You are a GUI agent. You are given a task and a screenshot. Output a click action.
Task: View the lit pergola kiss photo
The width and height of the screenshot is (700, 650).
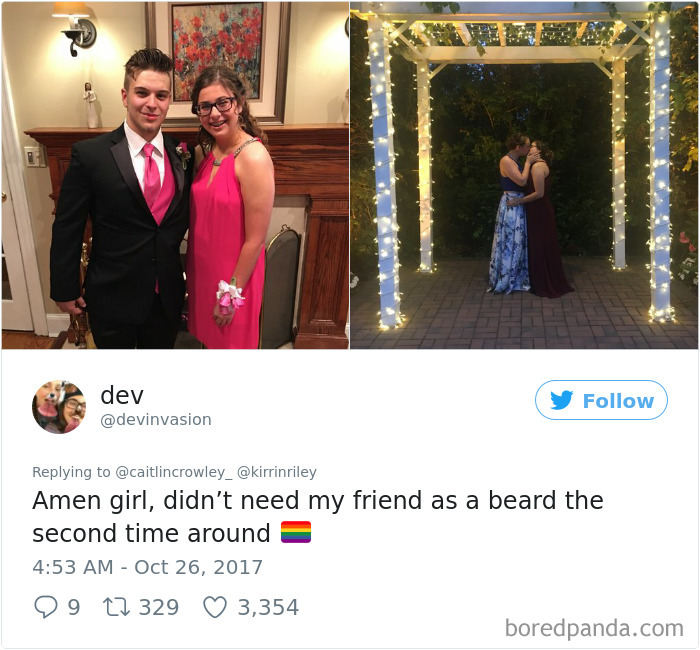pos(524,175)
